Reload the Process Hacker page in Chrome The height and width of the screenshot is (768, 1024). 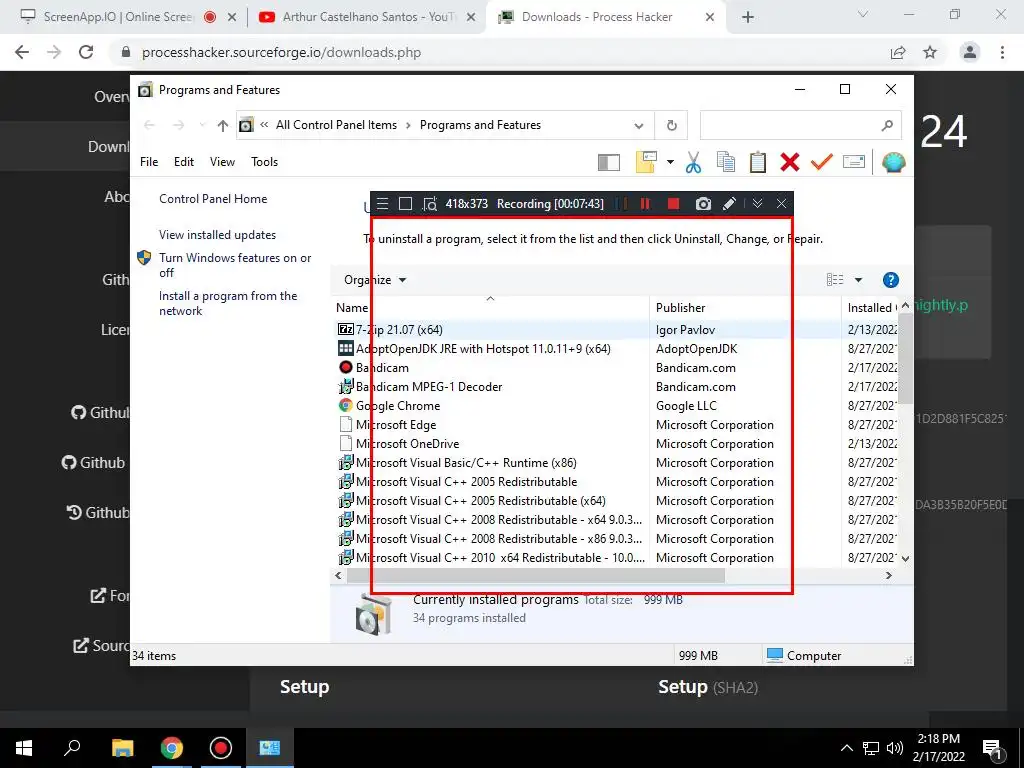tap(86, 52)
